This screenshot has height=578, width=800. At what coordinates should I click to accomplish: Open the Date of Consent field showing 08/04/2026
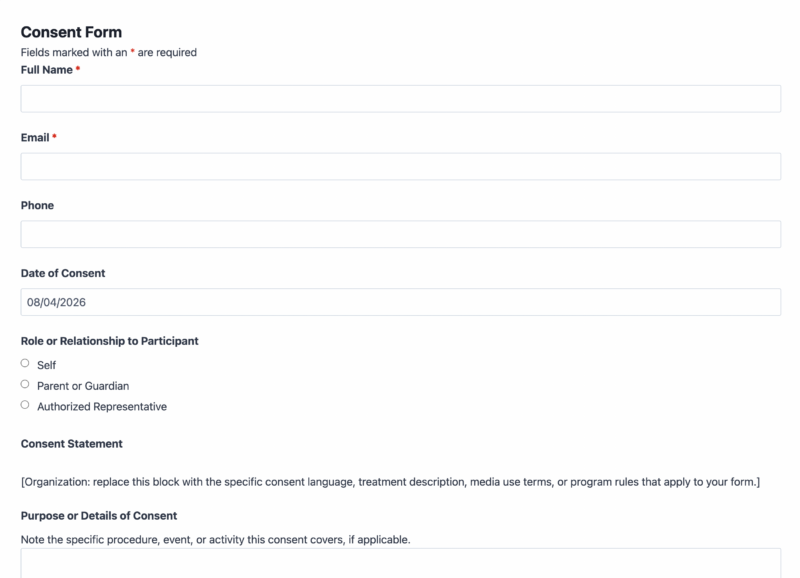click(401, 302)
